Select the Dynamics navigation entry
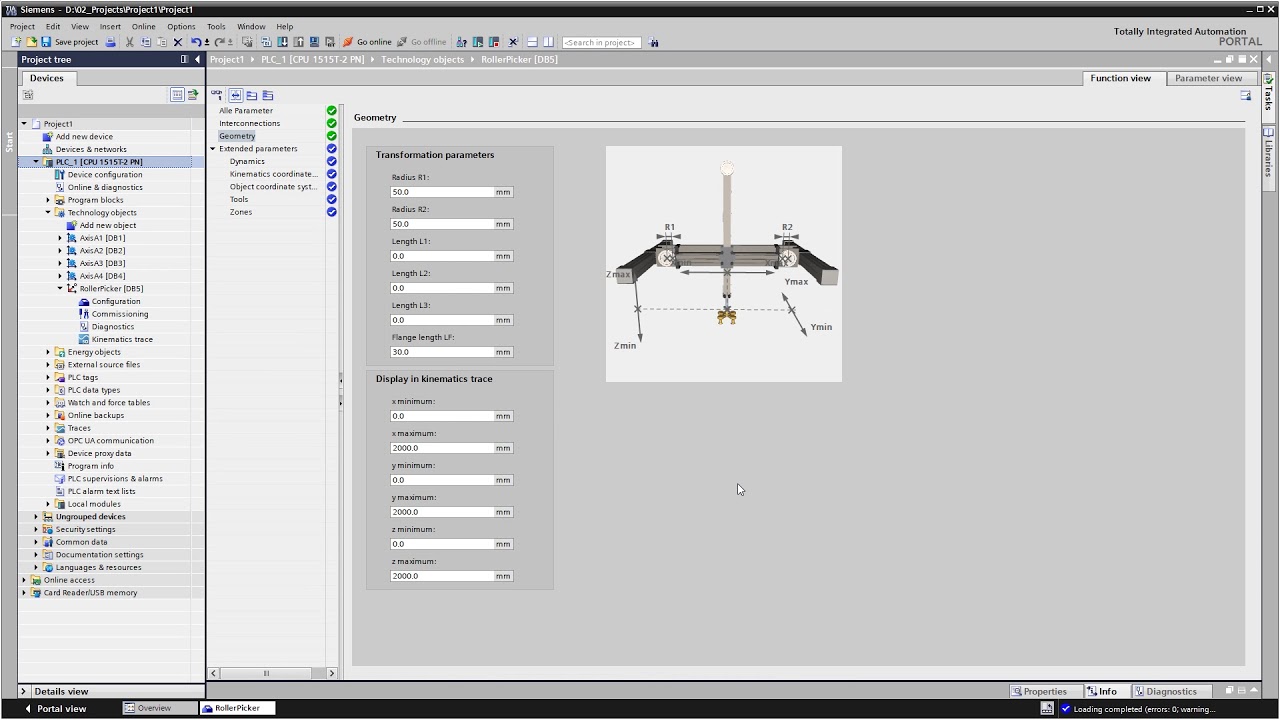 [x=247, y=161]
